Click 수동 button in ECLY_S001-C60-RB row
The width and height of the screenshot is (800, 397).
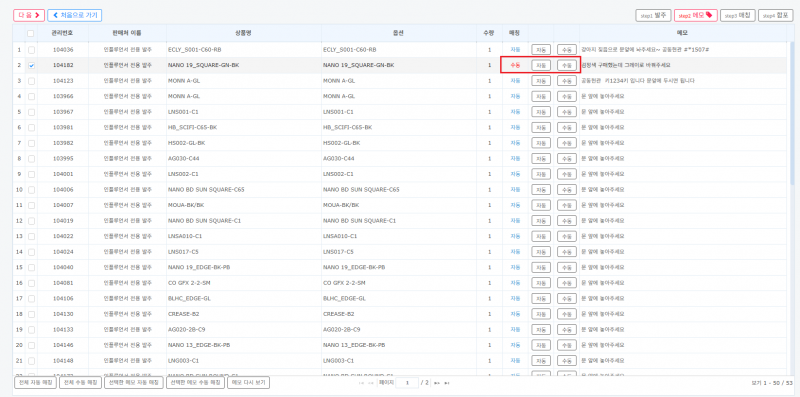(x=566, y=49)
